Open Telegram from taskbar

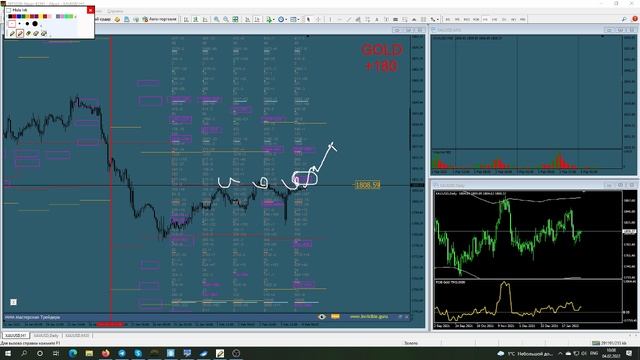click(x=122, y=353)
